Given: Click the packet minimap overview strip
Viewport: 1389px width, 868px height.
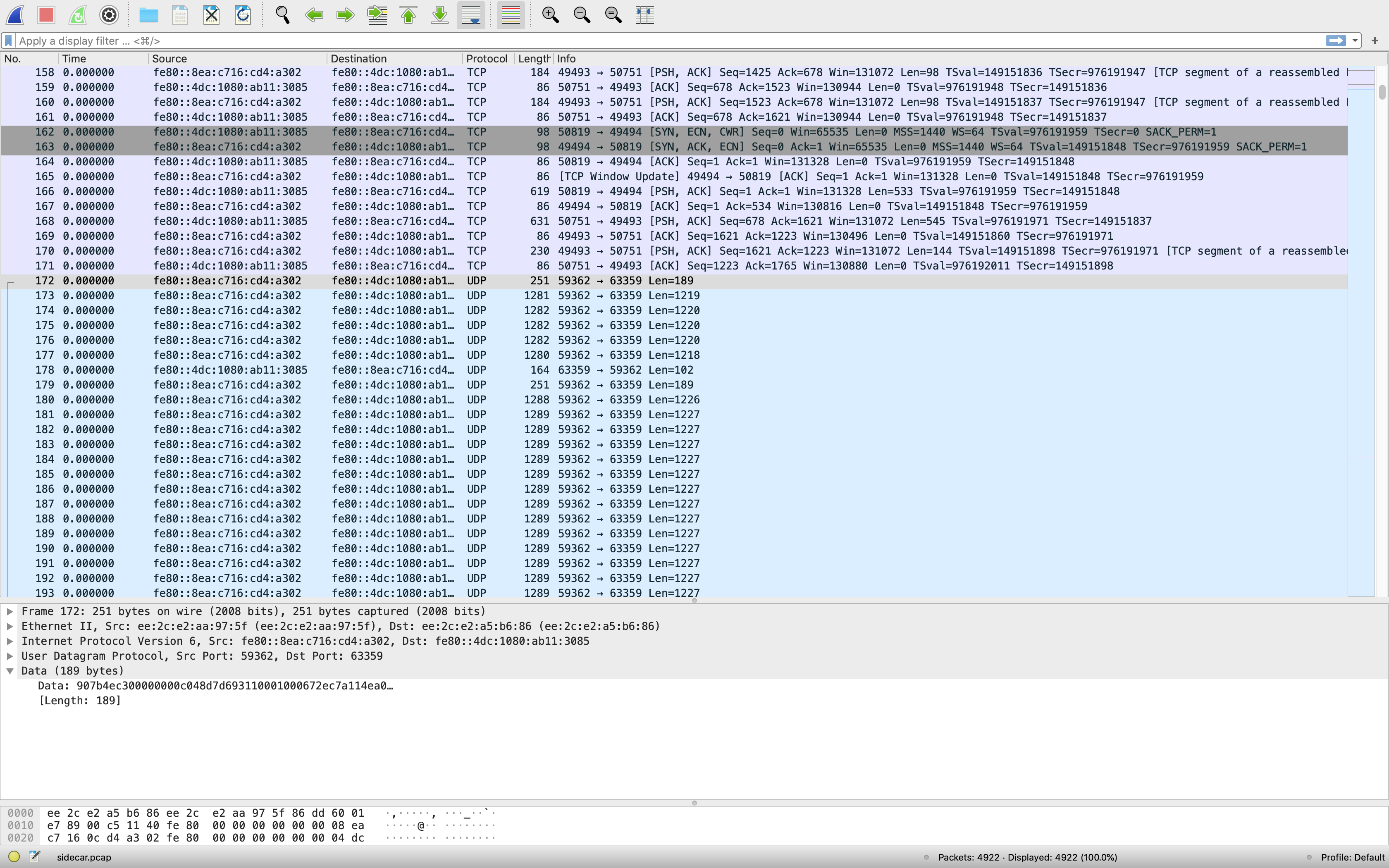Looking at the screenshot, I should (x=1361, y=331).
